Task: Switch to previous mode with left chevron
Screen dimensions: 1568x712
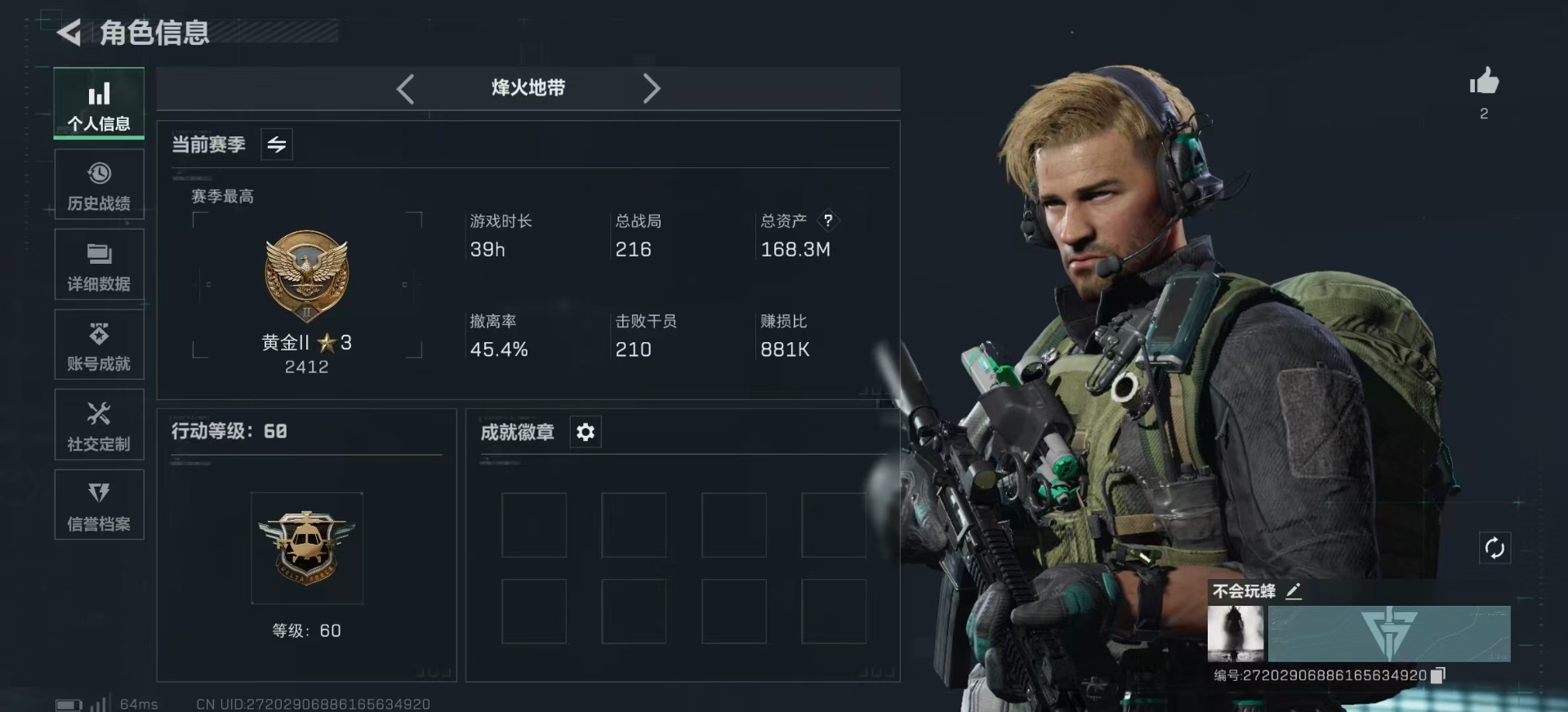Action: tap(405, 88)
